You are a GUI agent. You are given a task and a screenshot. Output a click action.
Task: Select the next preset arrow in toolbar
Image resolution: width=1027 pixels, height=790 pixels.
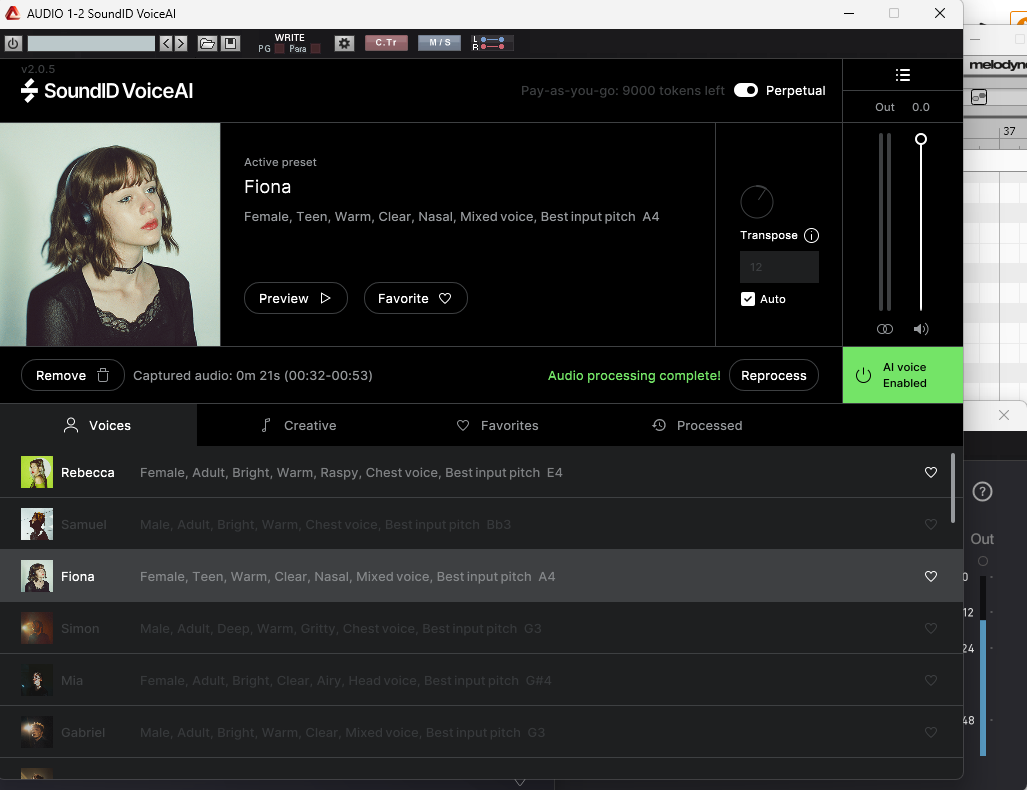181,43
